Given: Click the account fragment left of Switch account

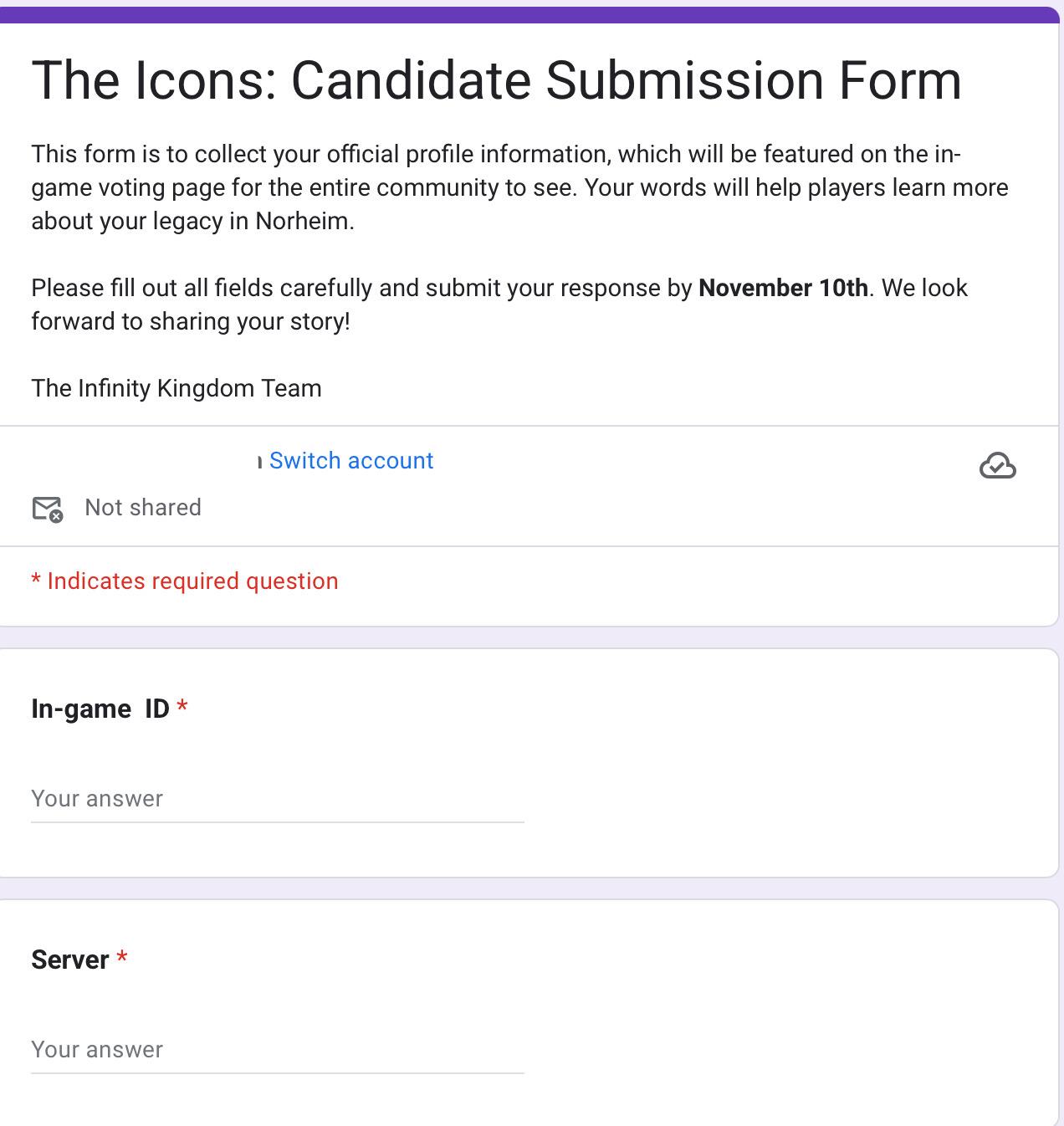Looking at the screenshot, I should [260, 462].
